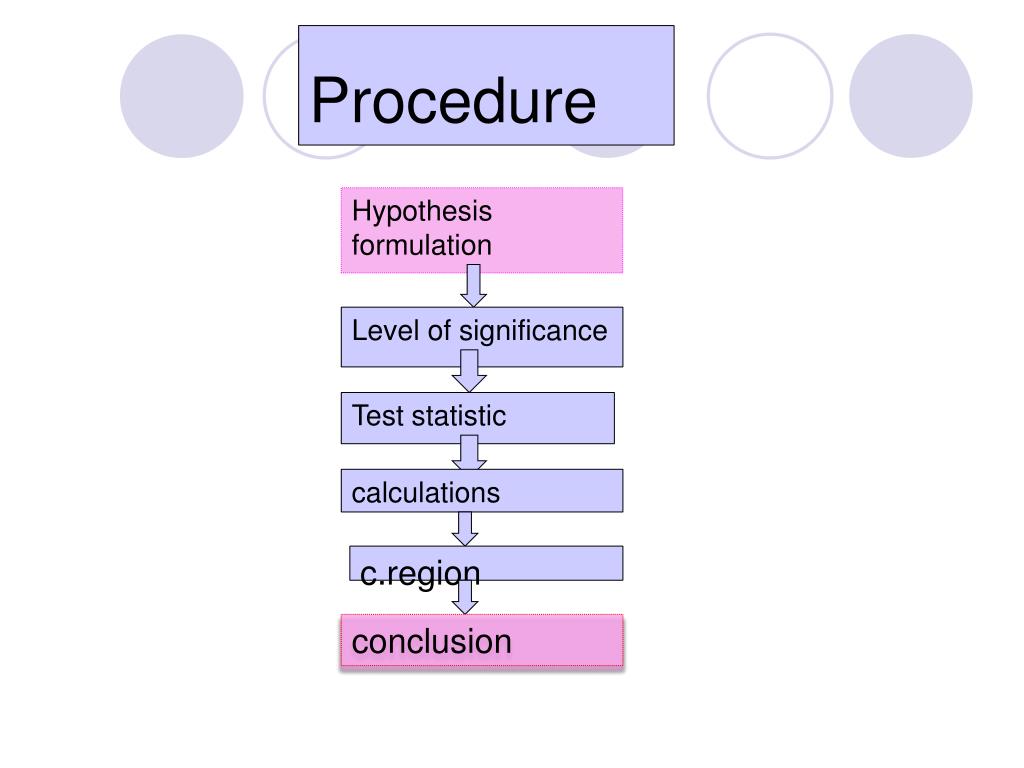1024x768 pixels.
Task: Click the pink conclusion box
Action: pyautogui.click(x=481, y=641)
